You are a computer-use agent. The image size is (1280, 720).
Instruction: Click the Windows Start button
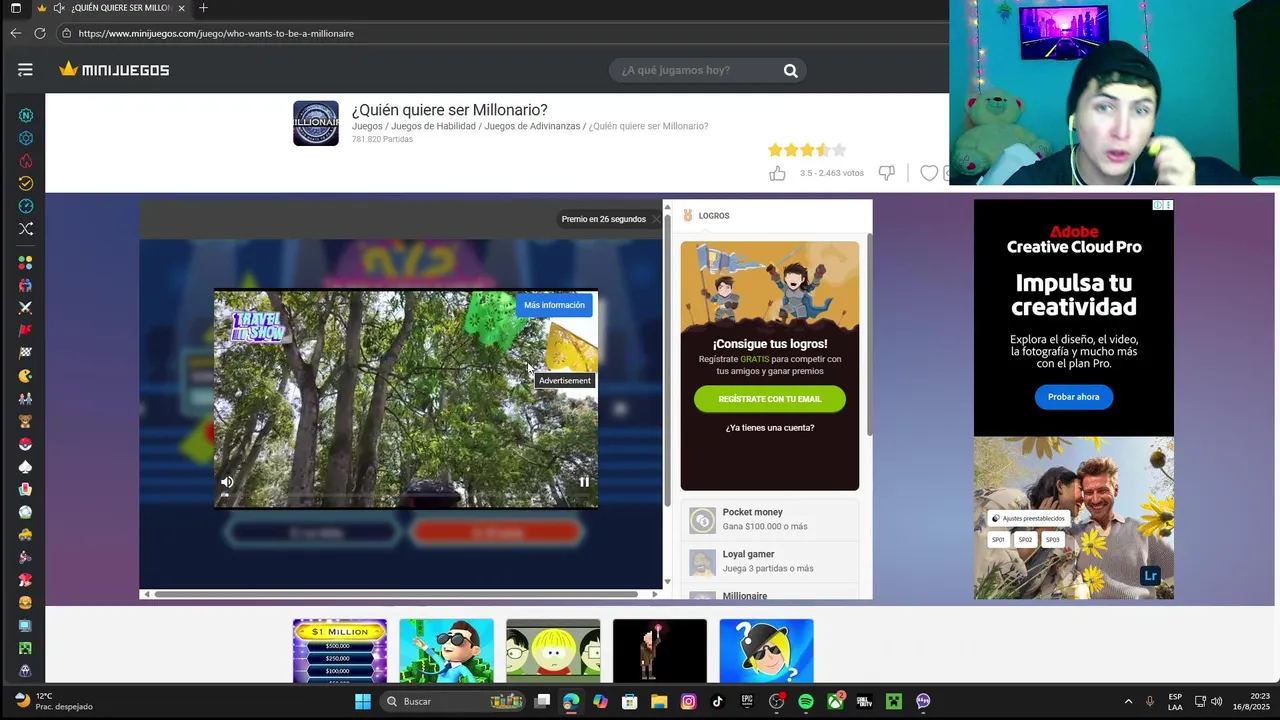coord(363,701)
